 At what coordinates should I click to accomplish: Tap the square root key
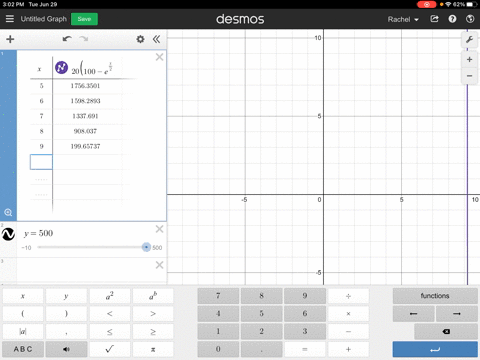point(110,349)
